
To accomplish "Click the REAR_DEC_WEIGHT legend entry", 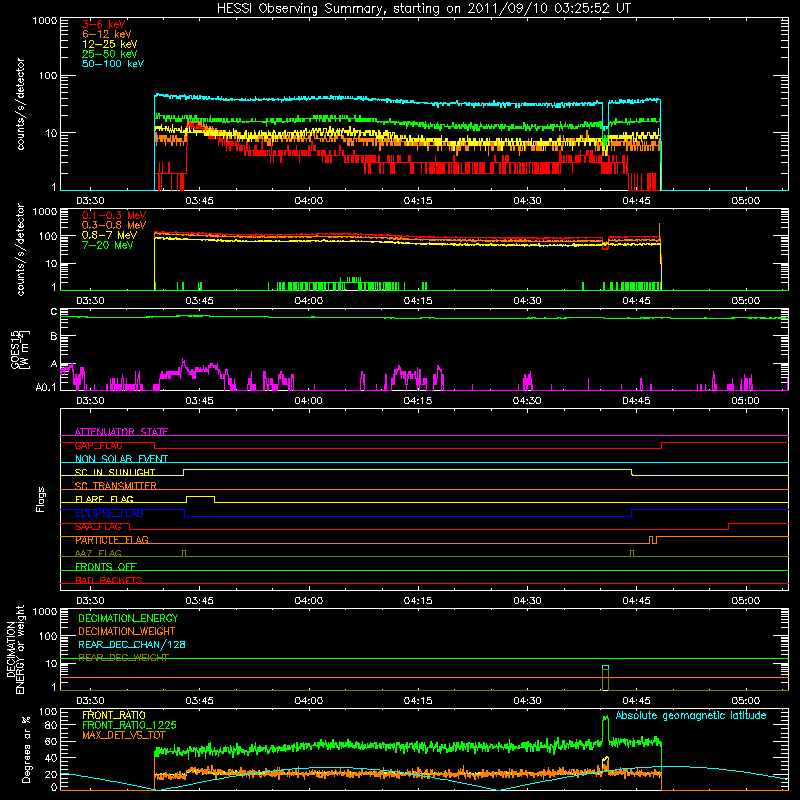I will click(x=123, y=658).
